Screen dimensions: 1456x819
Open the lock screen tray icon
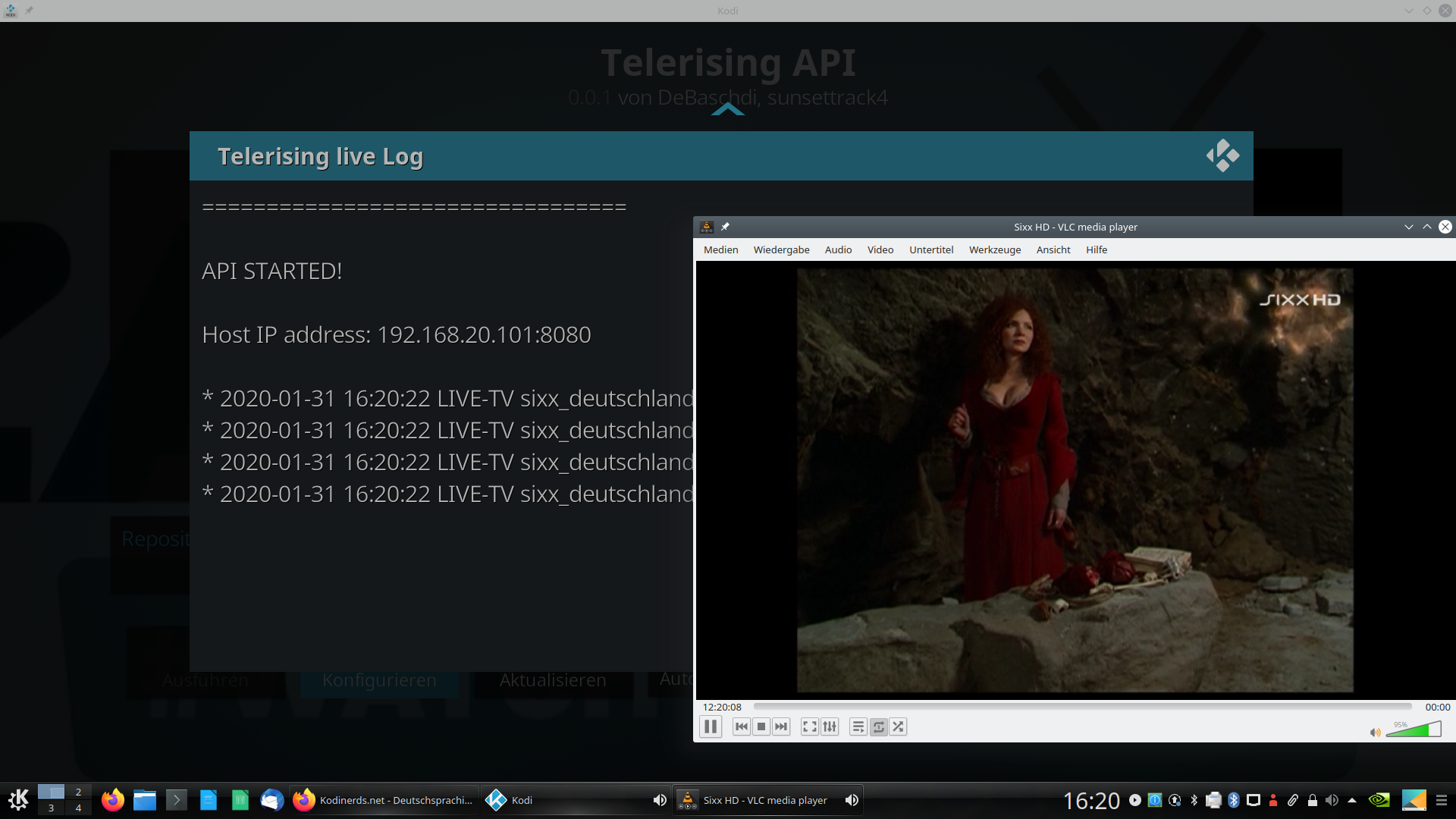(1313, 800)
